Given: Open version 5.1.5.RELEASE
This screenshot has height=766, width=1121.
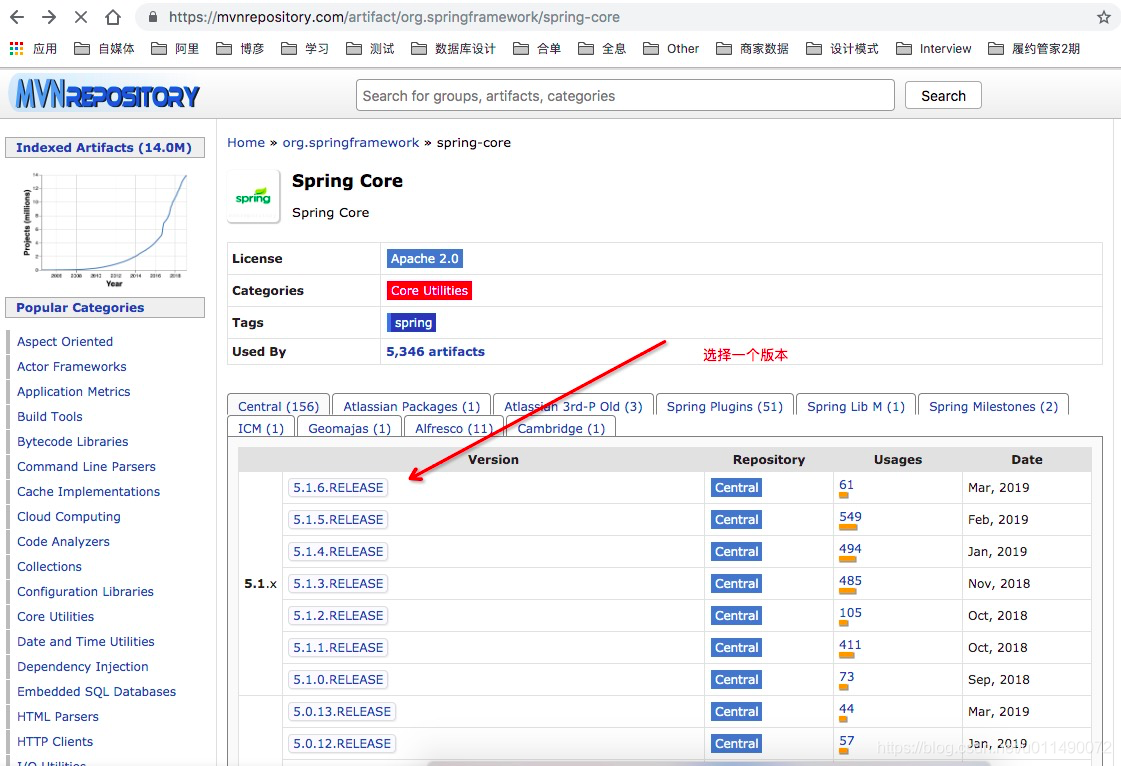Looking at the screenshot, I should pyautogui.click(x=338, y=519).
